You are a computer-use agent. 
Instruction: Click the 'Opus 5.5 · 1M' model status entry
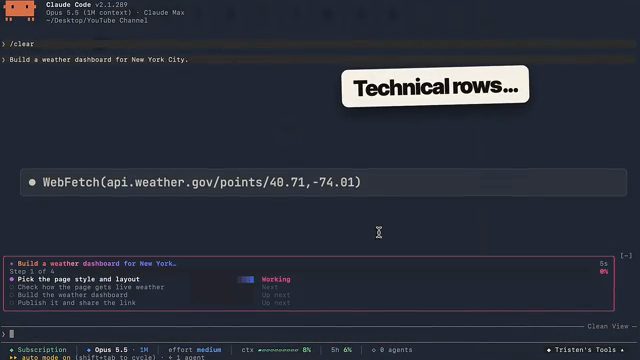pos(118,350)
